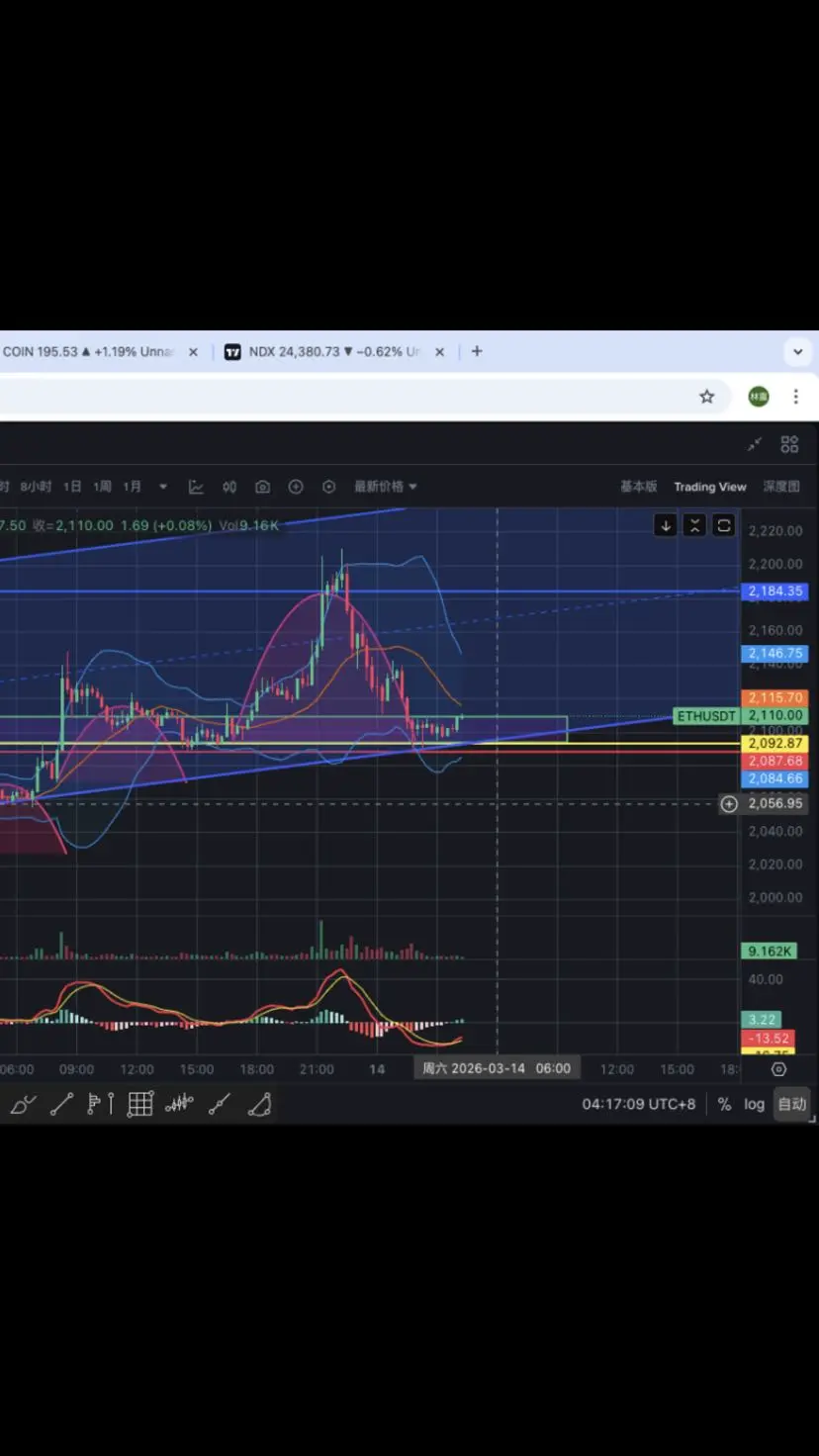Expand the more timeframes dropdown arrow
Viewport: 819px width, 1456px height.
[163, 487]
